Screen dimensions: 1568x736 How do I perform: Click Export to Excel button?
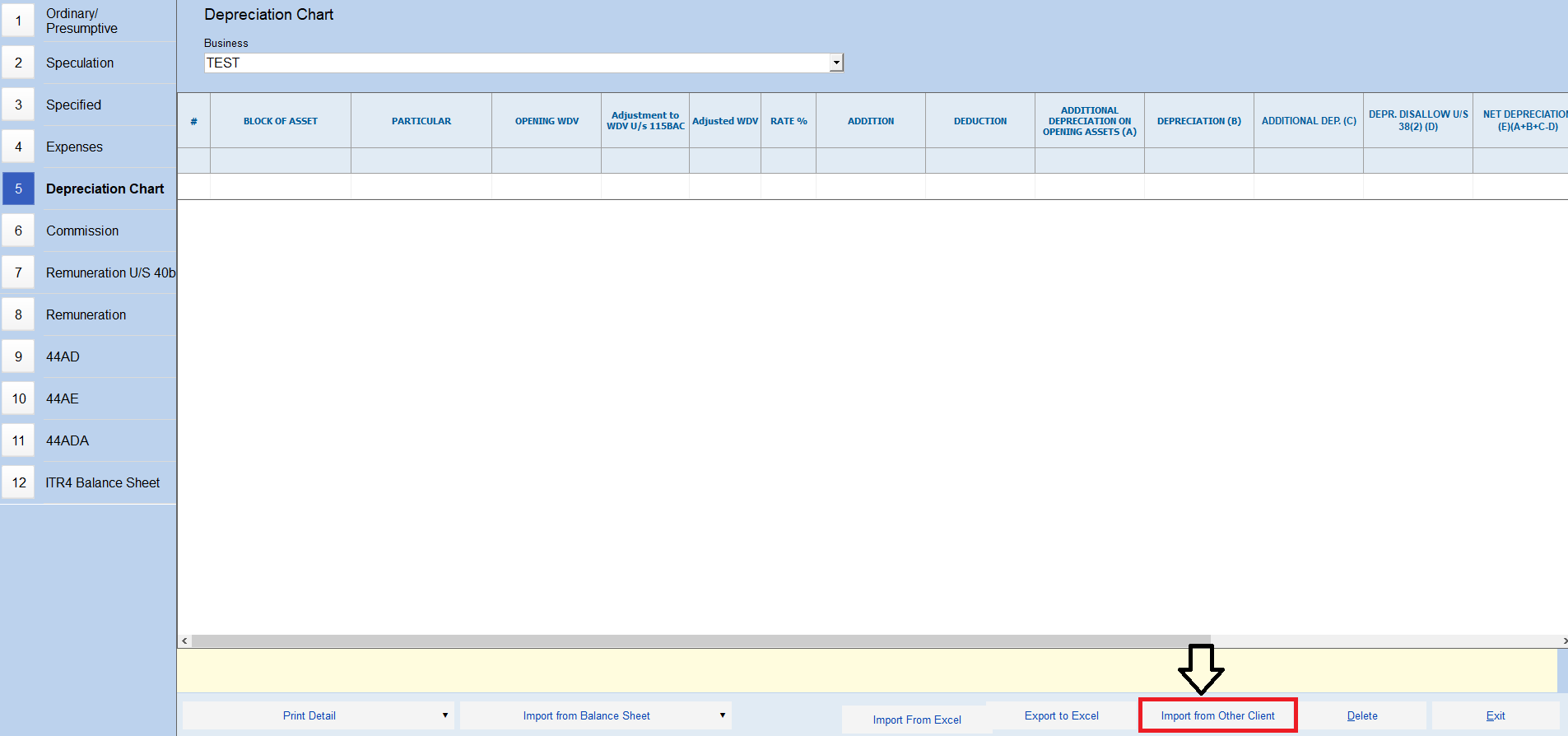(x=1062, y=715)
